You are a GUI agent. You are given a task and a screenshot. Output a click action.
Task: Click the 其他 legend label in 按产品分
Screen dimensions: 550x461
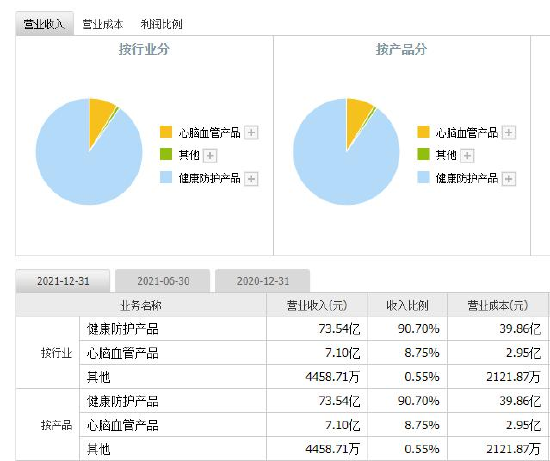446,155
